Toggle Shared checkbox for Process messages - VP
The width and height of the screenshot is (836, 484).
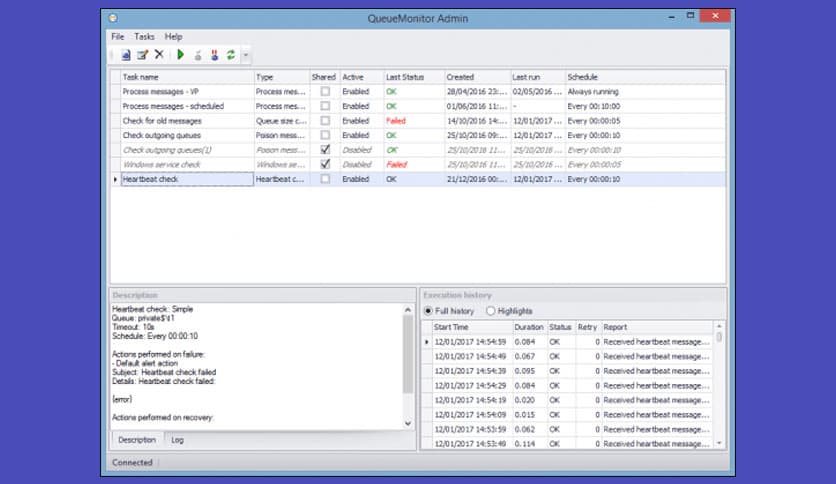click(x=325, y=92)
